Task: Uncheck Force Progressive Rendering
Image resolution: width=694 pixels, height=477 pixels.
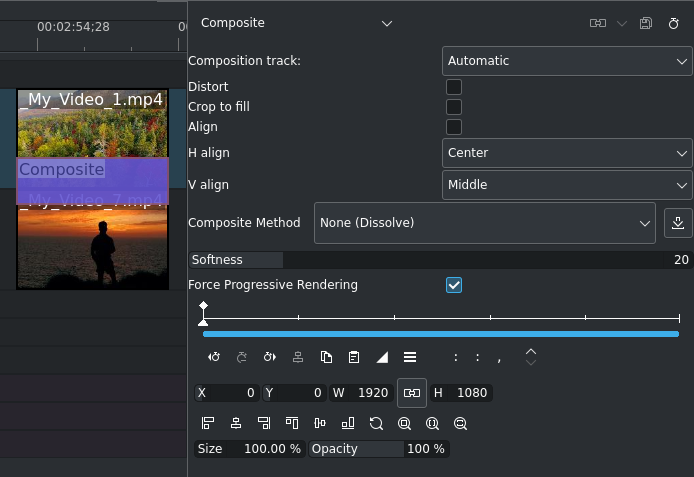Action: click(x=454, y=285)
